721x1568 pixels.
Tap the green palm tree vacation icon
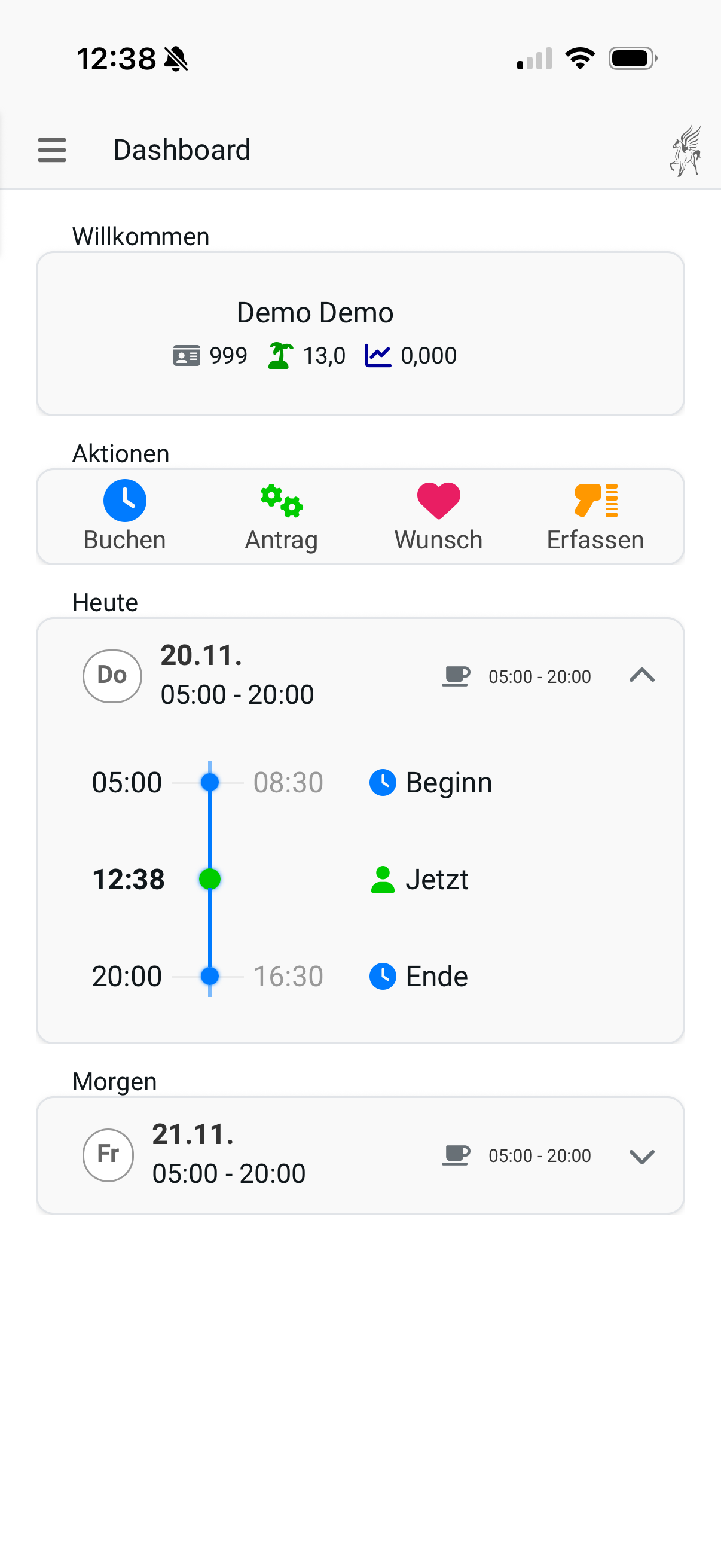click(280, 355)
